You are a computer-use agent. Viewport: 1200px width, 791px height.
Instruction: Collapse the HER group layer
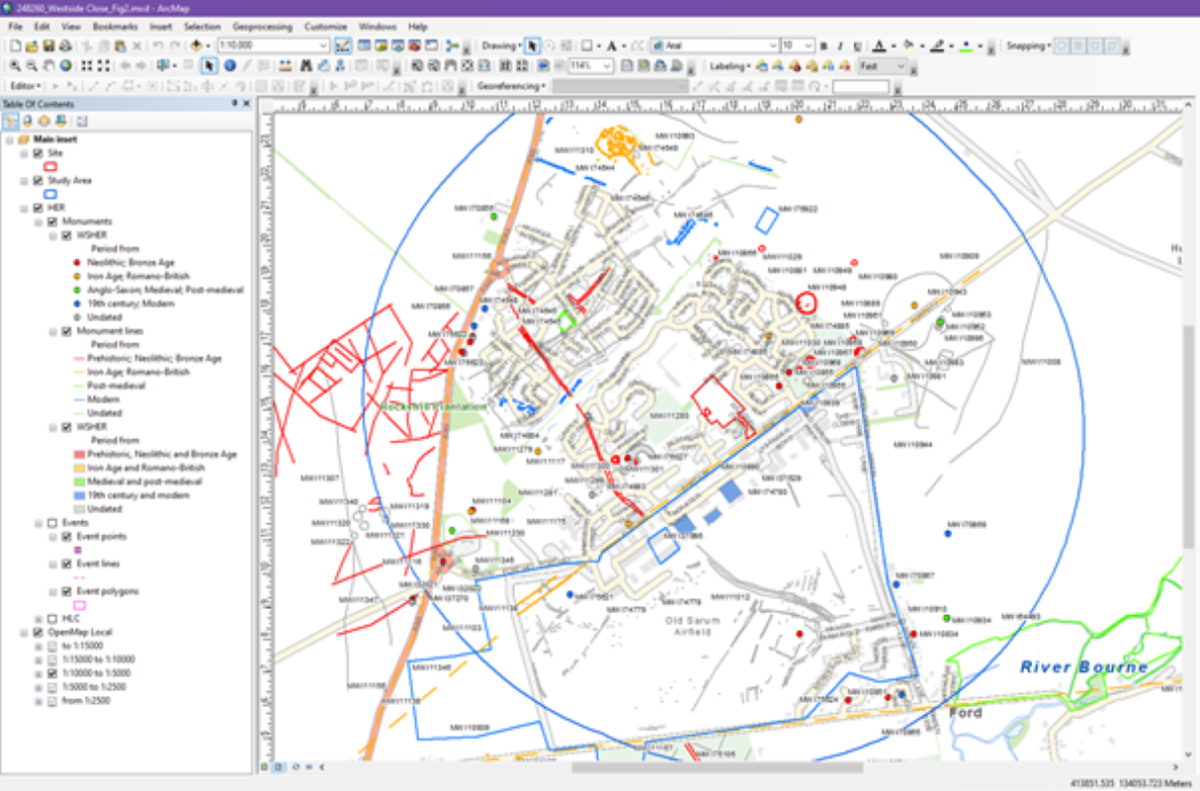click(24, 208)
